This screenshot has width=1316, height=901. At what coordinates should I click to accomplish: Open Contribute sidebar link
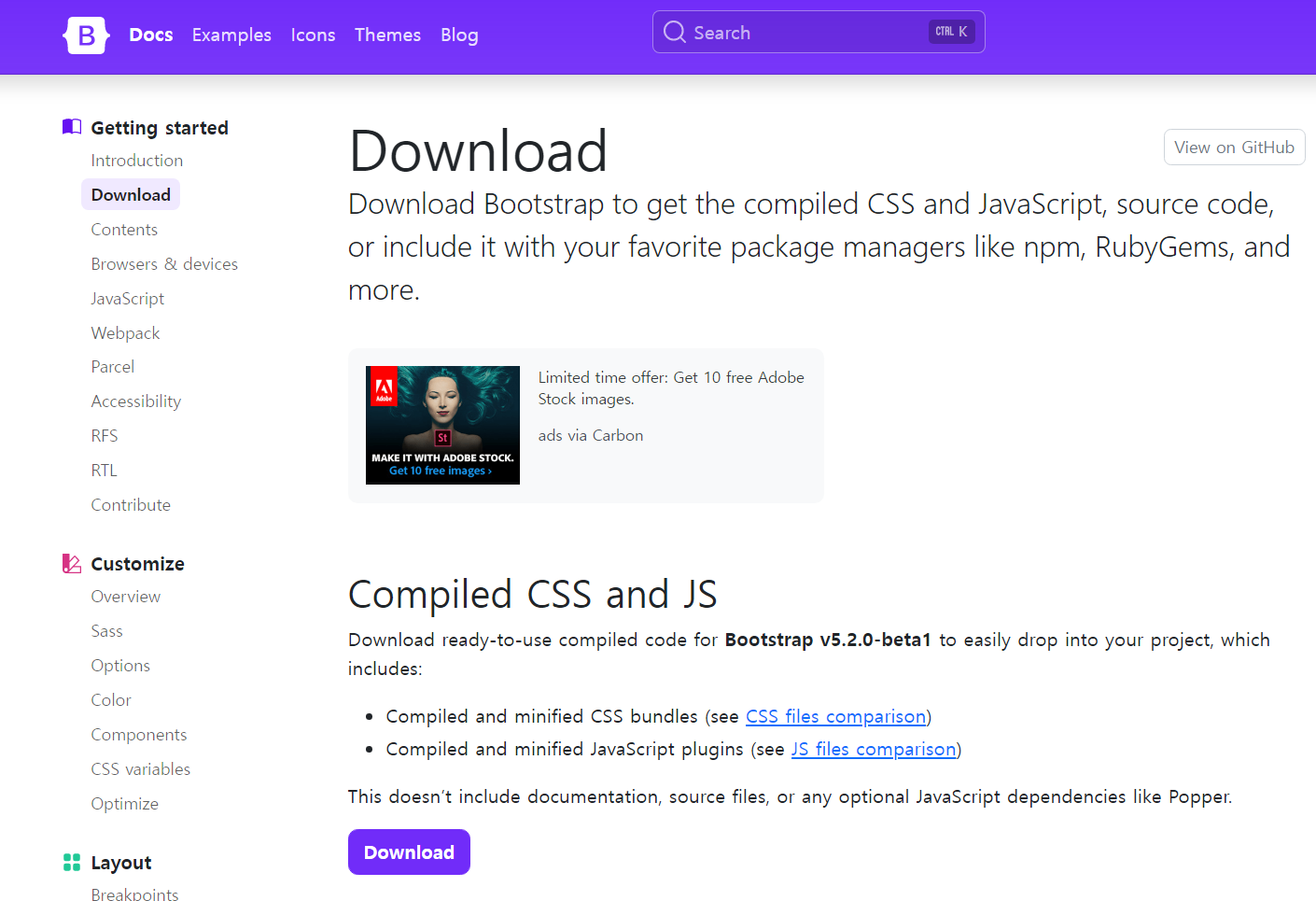[x=131, y=504]
